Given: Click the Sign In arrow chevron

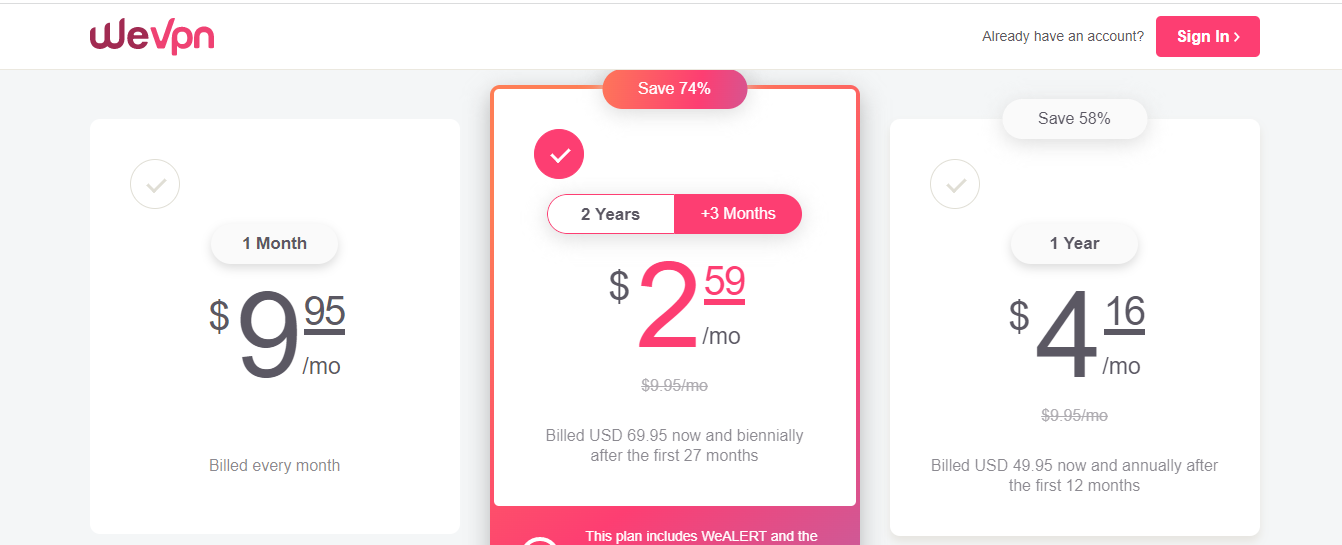Looking at the screenshot, I should point(1237,37).
